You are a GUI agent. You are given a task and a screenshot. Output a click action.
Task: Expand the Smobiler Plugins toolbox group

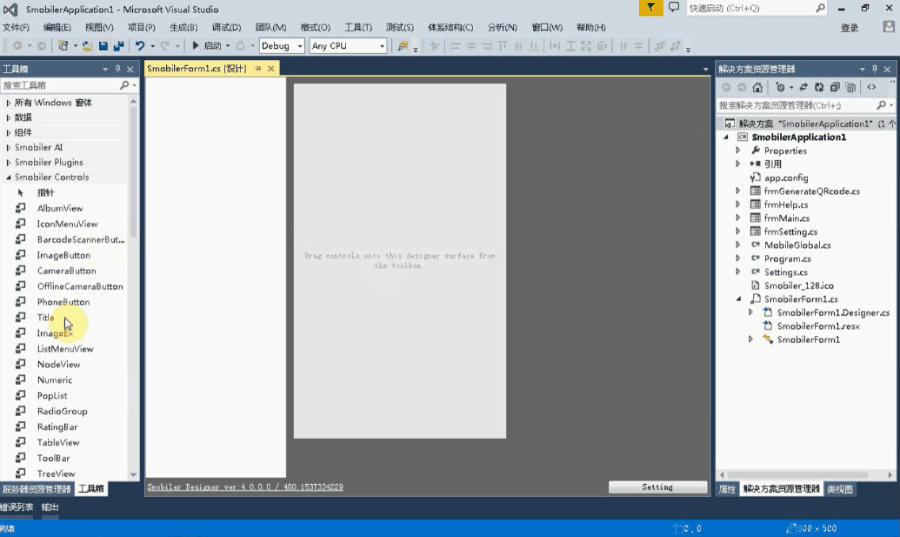(x=8, y=162)
